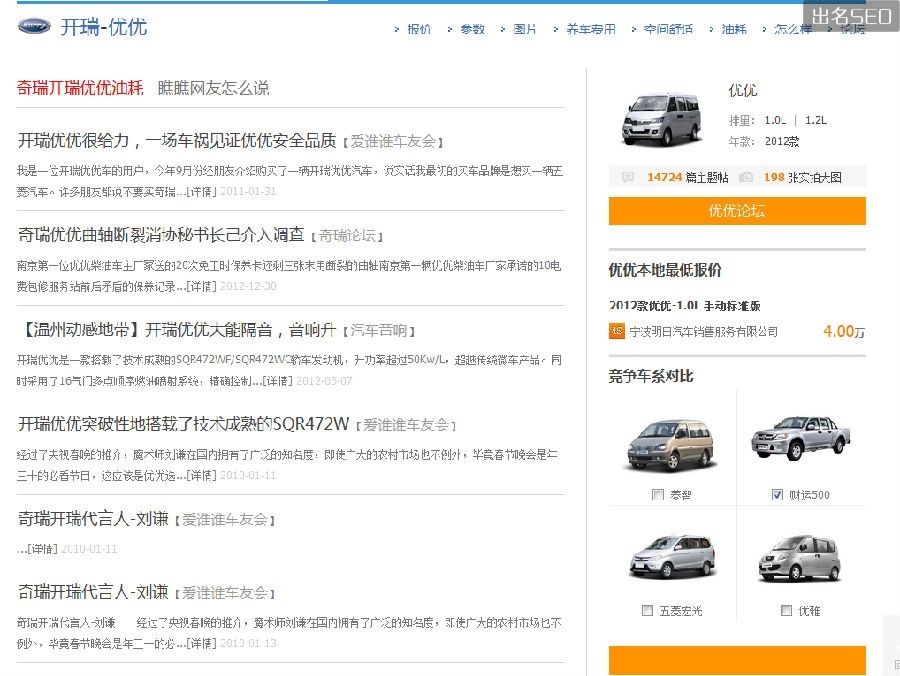Click 详情 for the 2010-01-11 article
This screenshot has width=900, height=676.
[43, 549]
